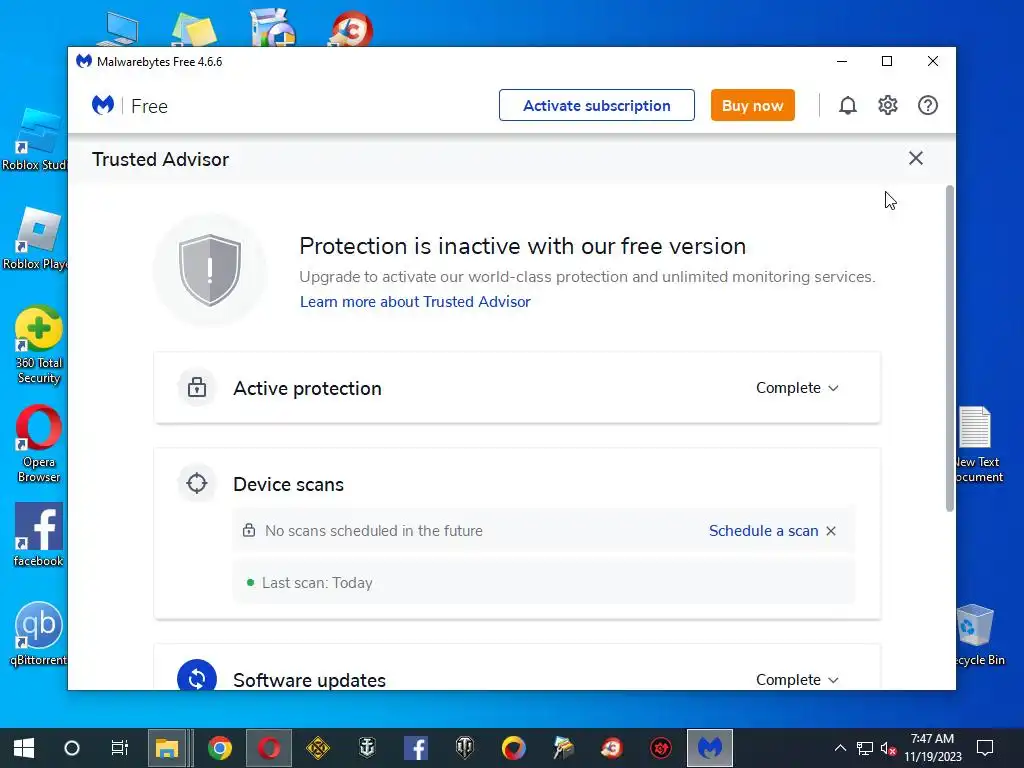Open the qBittorrent desktop shortcut
This screenshot has height=768, width=1024.
tap(39, 633)
